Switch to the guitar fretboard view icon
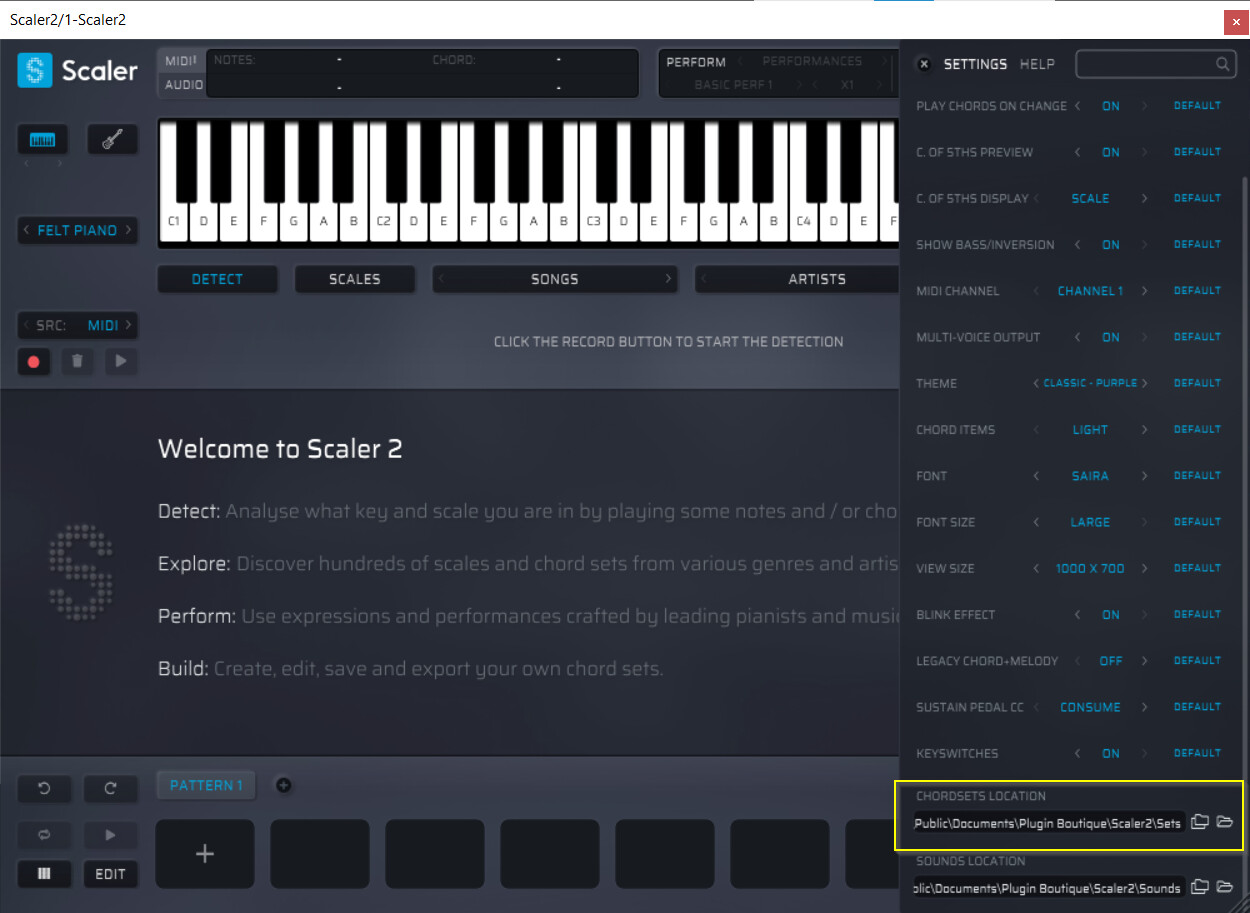The width and height of the screenshot is (1250, 913). point(112,140)
